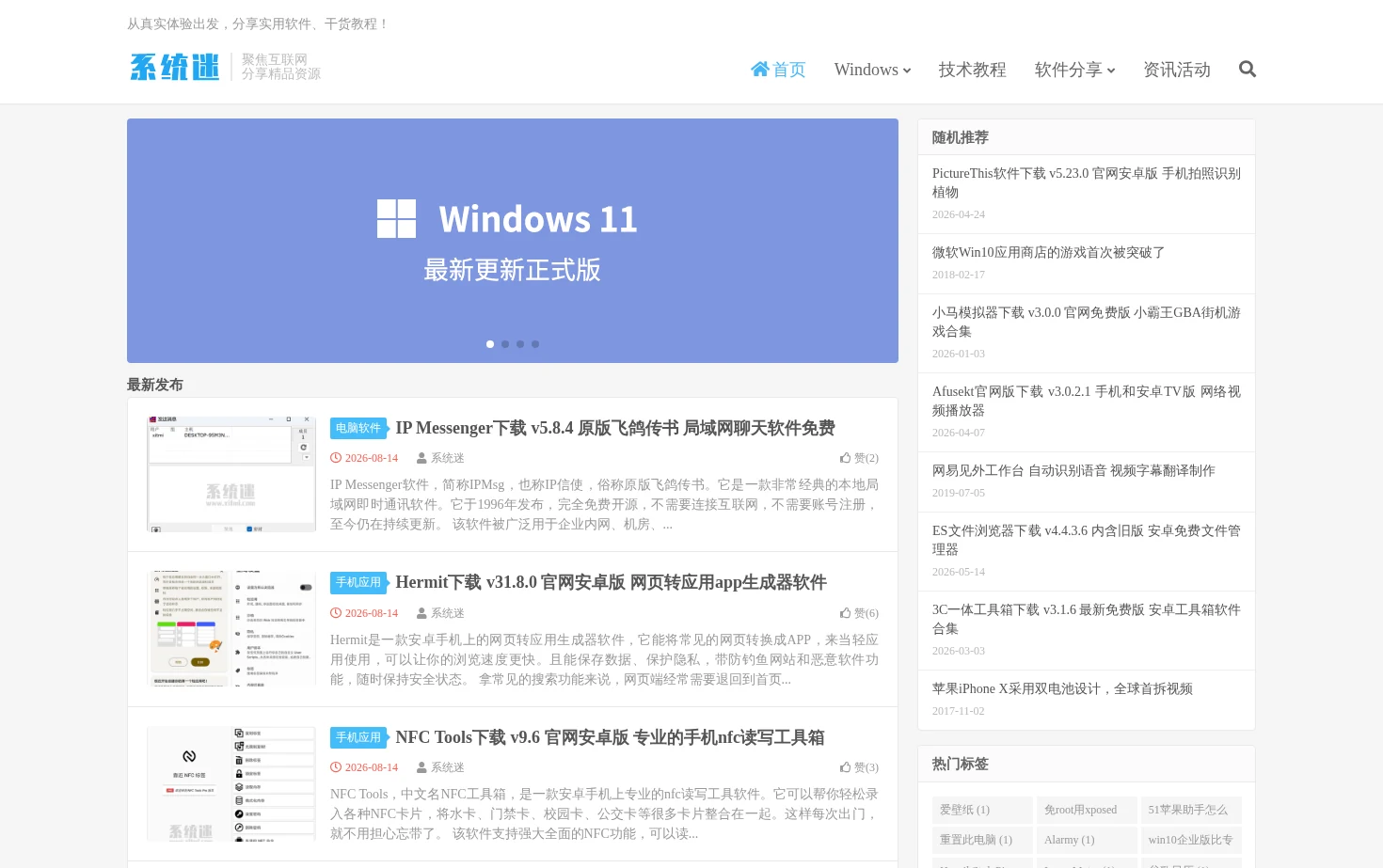
Task: Click the author icon on NFC Tools post
Action: point(421,767)
